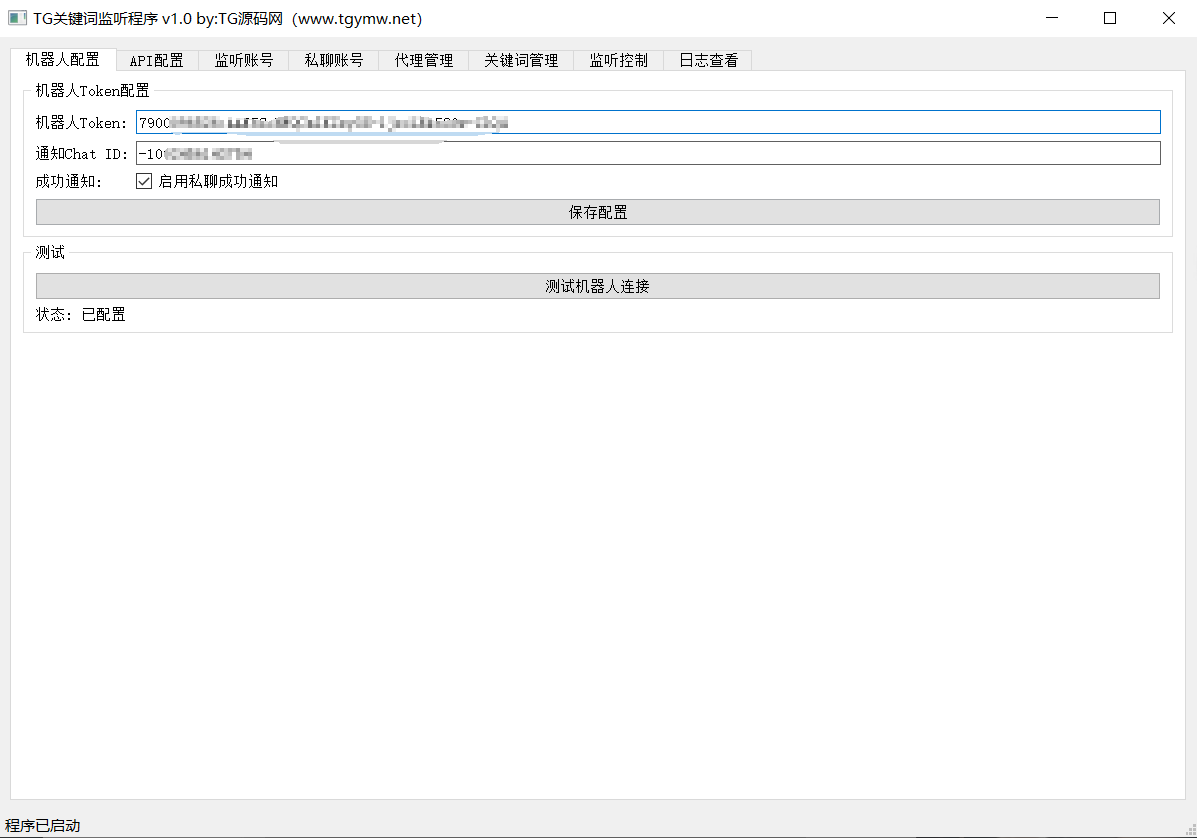Click the app icon in title bar
Screen dimensions: 1197x838
(17, 18)
